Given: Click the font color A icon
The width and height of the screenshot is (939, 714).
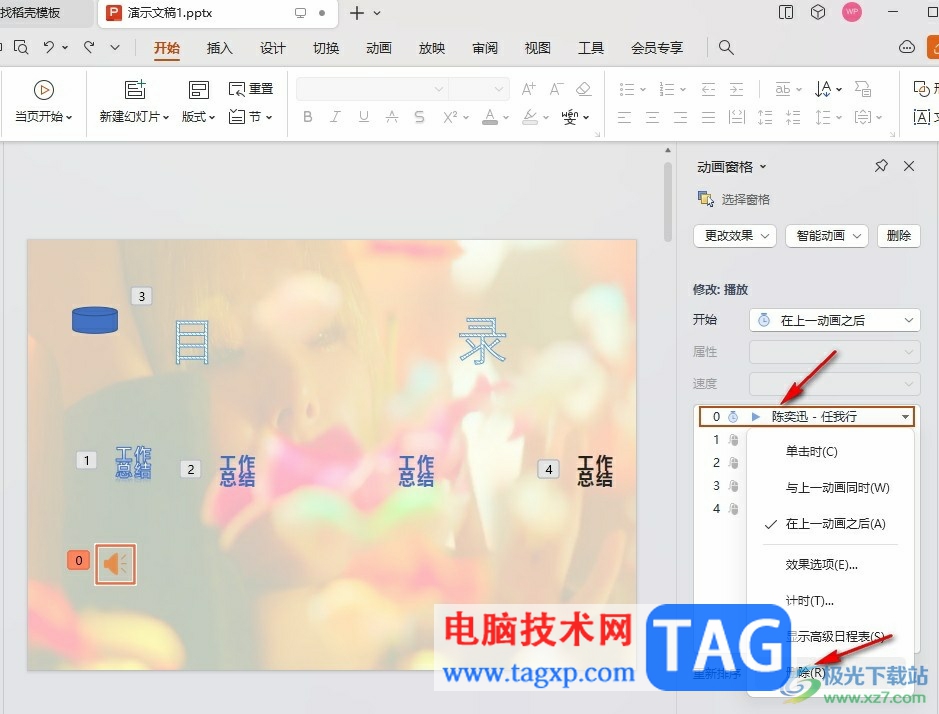Looking at the screenshot, I should point(490,117).
